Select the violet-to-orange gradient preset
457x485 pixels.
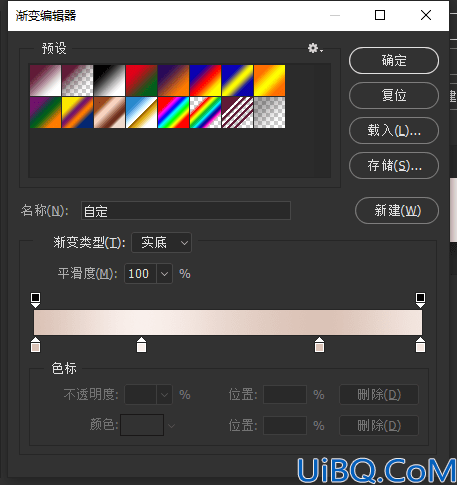click(x=174, y=80)
